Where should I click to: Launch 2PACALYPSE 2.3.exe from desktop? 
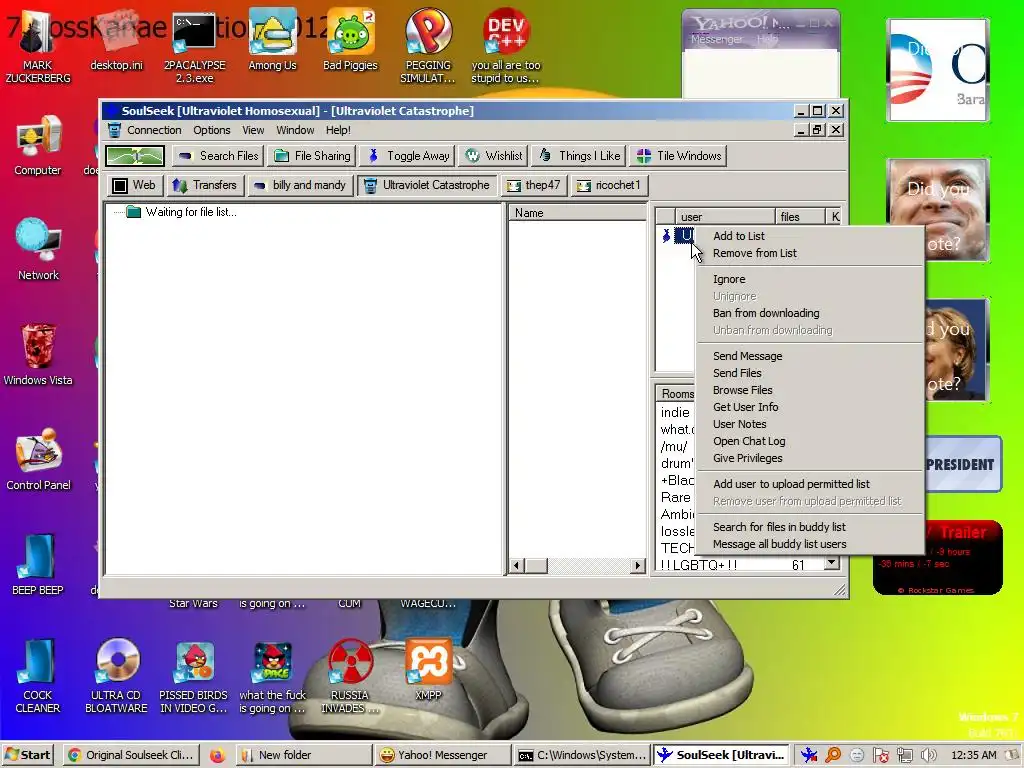pos(194,46)
